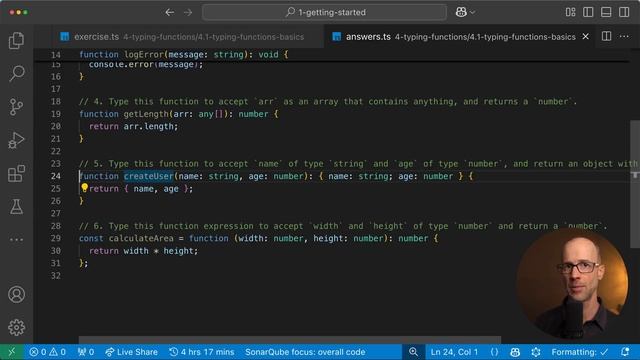
Task: Open the Run and Debug view
Action: pyautogui.click(x=16, y=140)
